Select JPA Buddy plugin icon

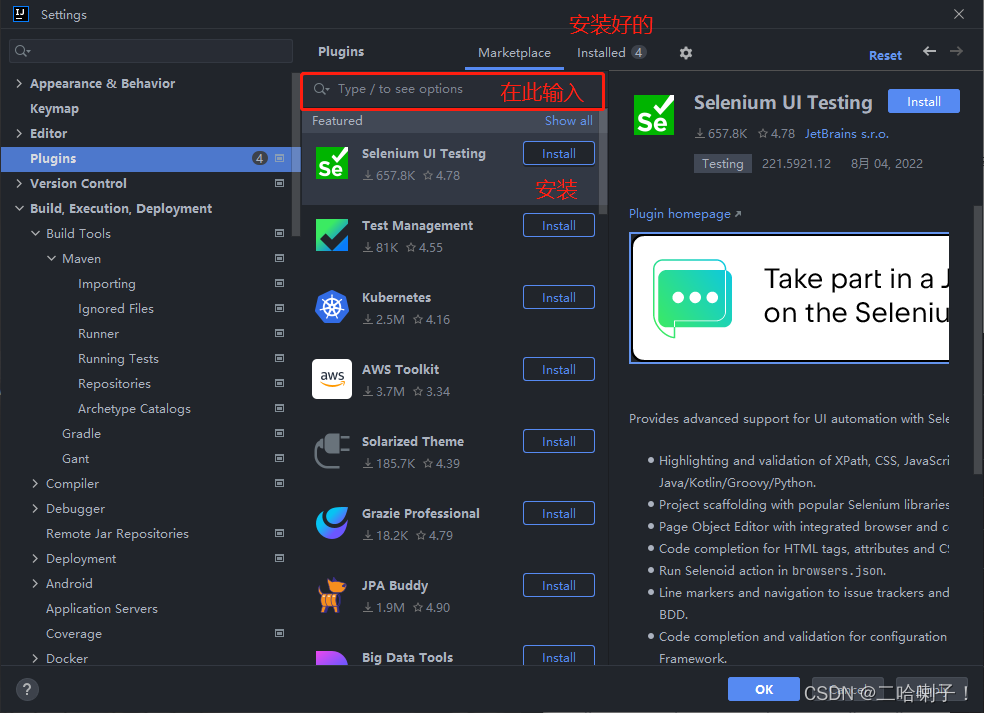pyautogui.click(x=332, y=595)
